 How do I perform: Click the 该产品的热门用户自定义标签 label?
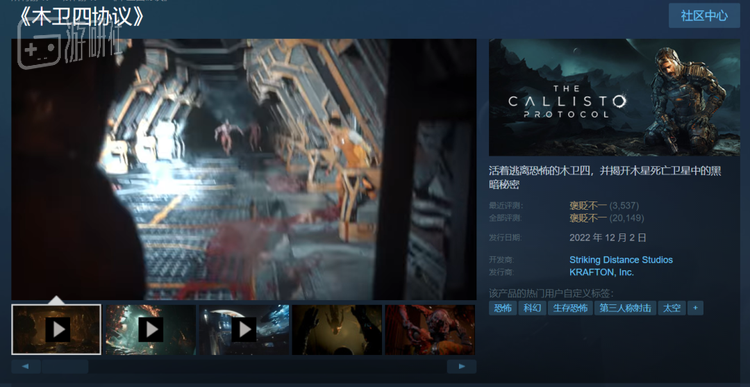coord(551,293)
